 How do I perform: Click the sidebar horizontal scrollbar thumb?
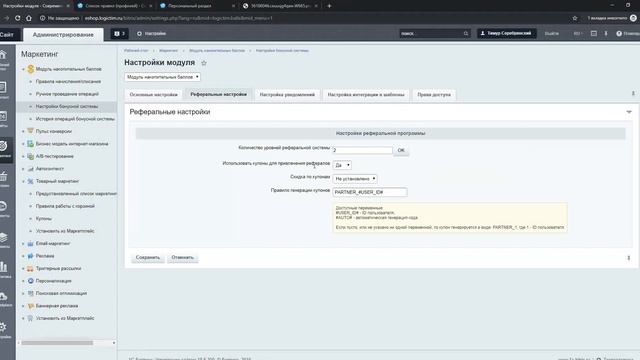coord(57,343)
